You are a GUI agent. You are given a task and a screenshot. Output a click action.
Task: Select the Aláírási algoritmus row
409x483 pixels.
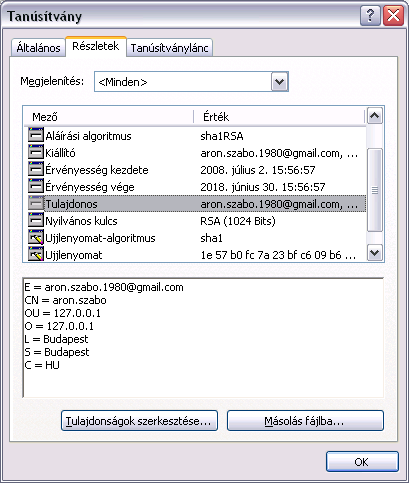click(x=197, y=136)
